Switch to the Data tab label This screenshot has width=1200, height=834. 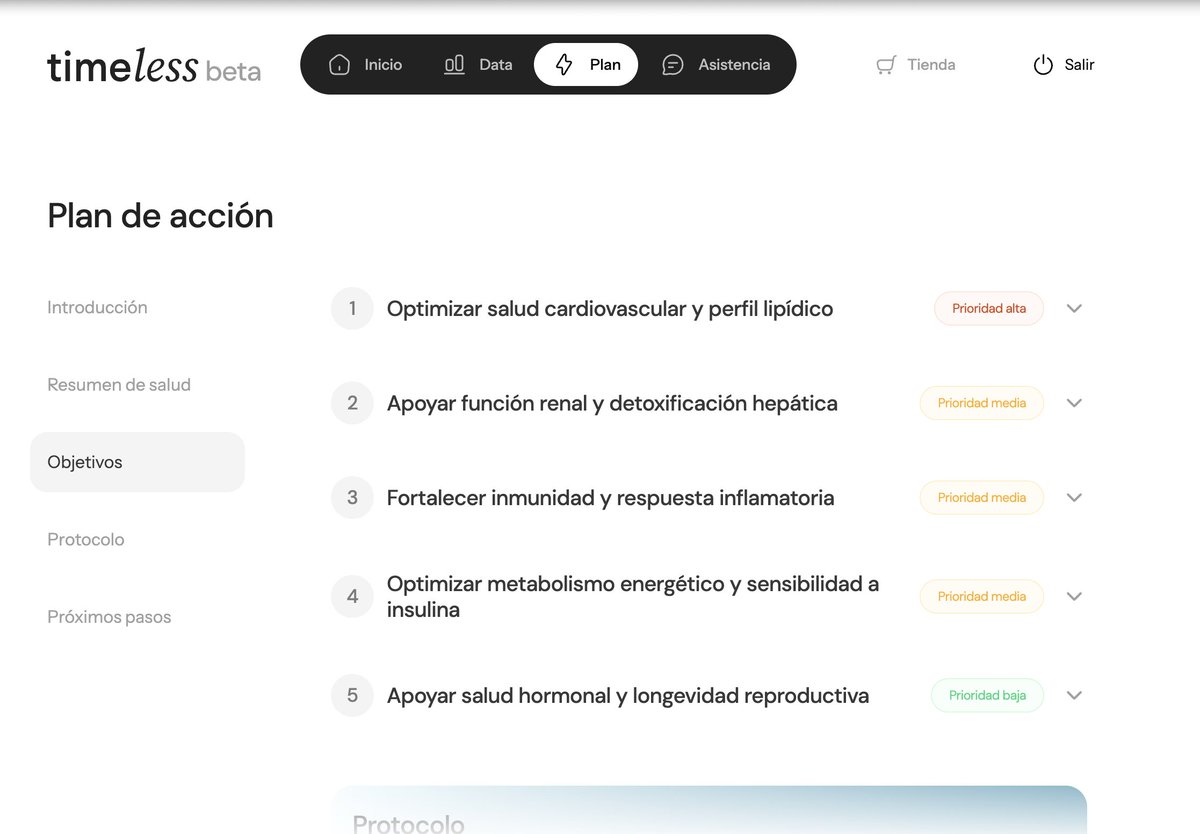tap(496, 65)
